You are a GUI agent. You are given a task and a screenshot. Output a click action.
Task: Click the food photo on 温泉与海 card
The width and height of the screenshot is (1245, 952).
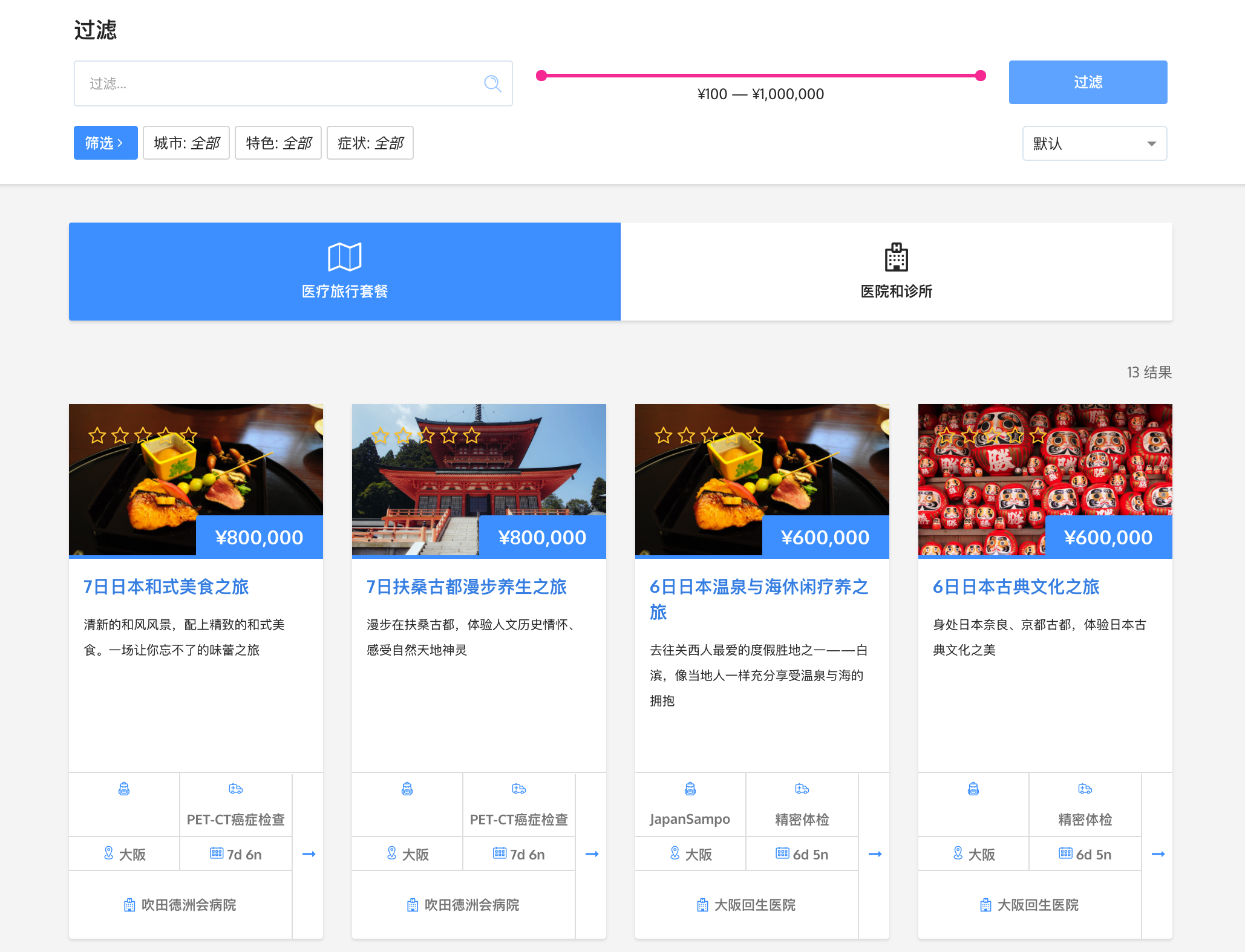(762, 480)
